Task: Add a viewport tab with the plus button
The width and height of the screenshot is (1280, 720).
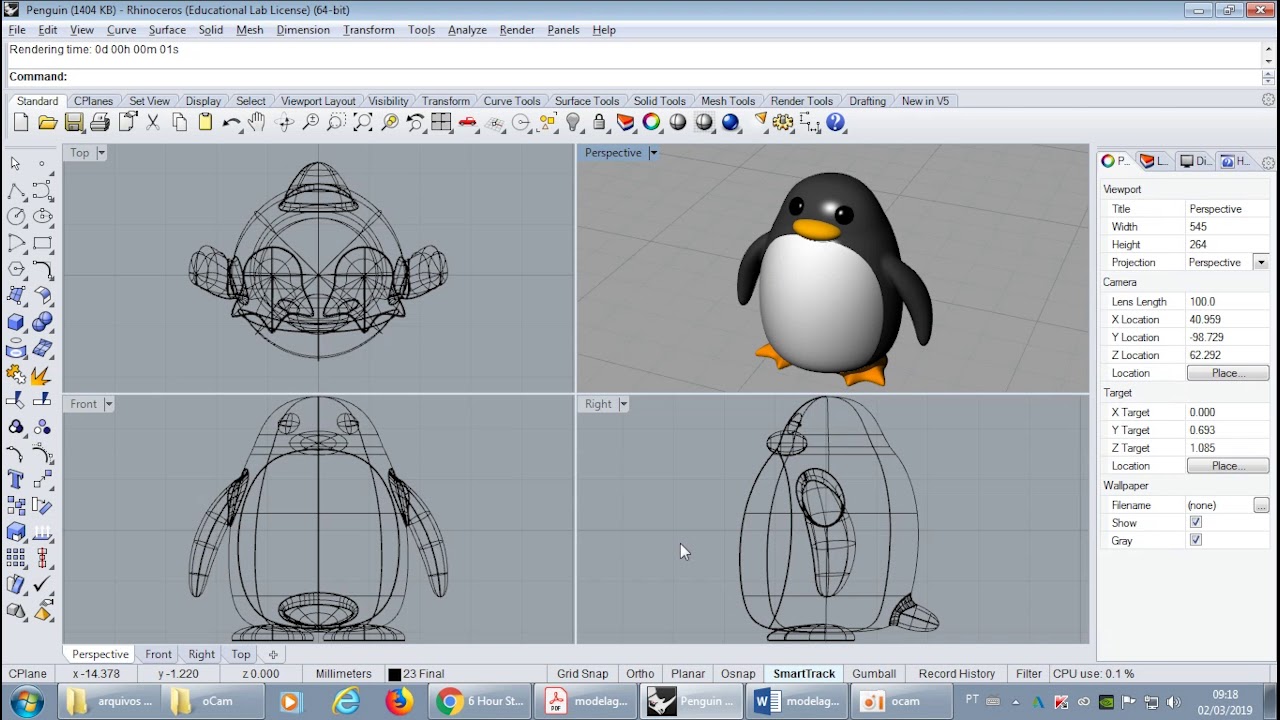Action: coord(273,654)
